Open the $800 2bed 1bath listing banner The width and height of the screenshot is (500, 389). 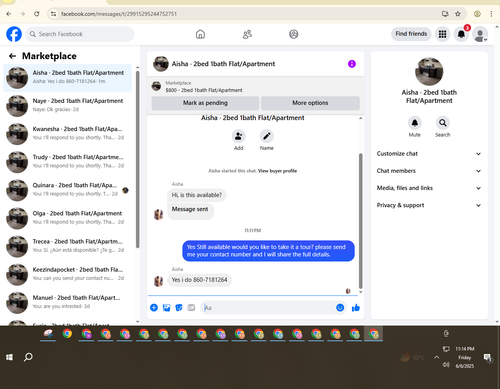[x=256, y=86]
